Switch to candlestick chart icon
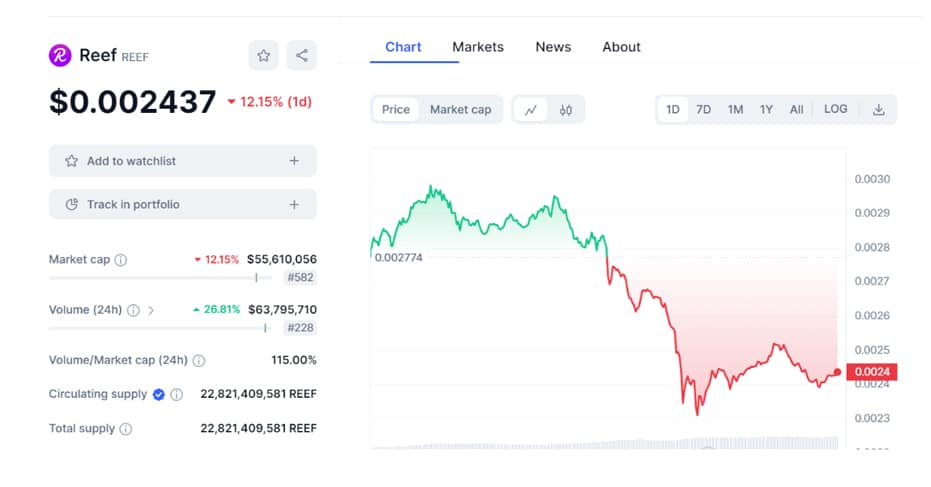Screen dimensions: 931x487 [x=565, y=110]
